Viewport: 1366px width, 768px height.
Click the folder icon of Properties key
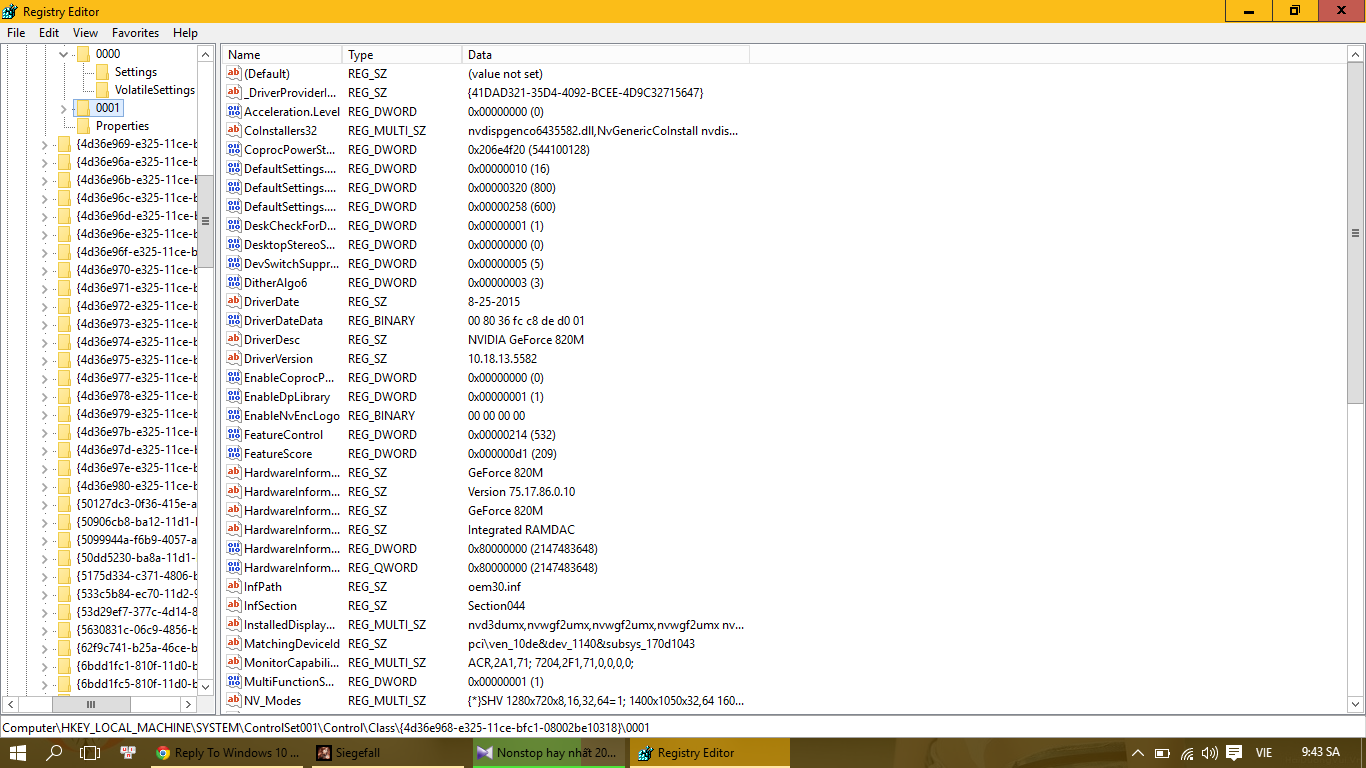pos(84,126)
